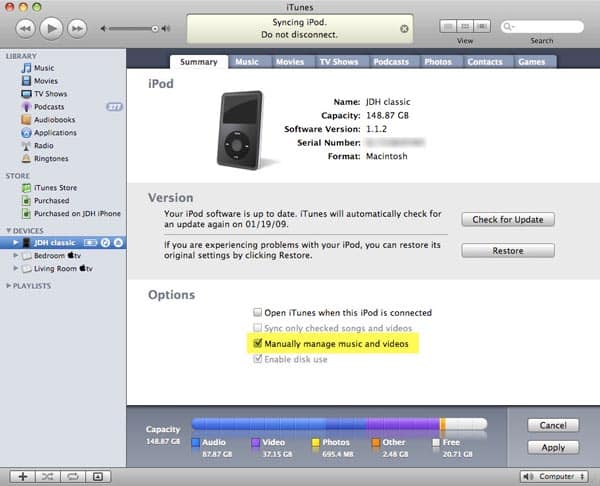Screen dimensions: 600x486
Task: Expand the Living Room Apple TV device
Action: tap(15, 268)
